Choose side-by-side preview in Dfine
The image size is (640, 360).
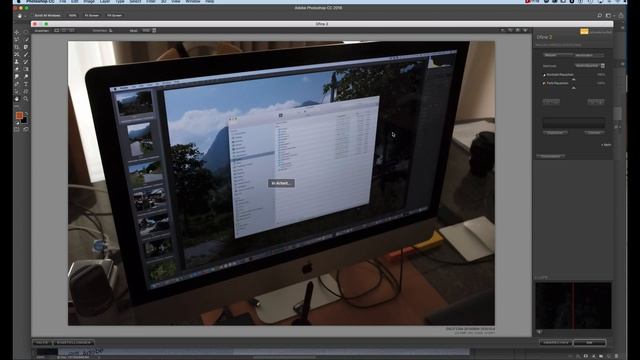[x=71, y=30]
